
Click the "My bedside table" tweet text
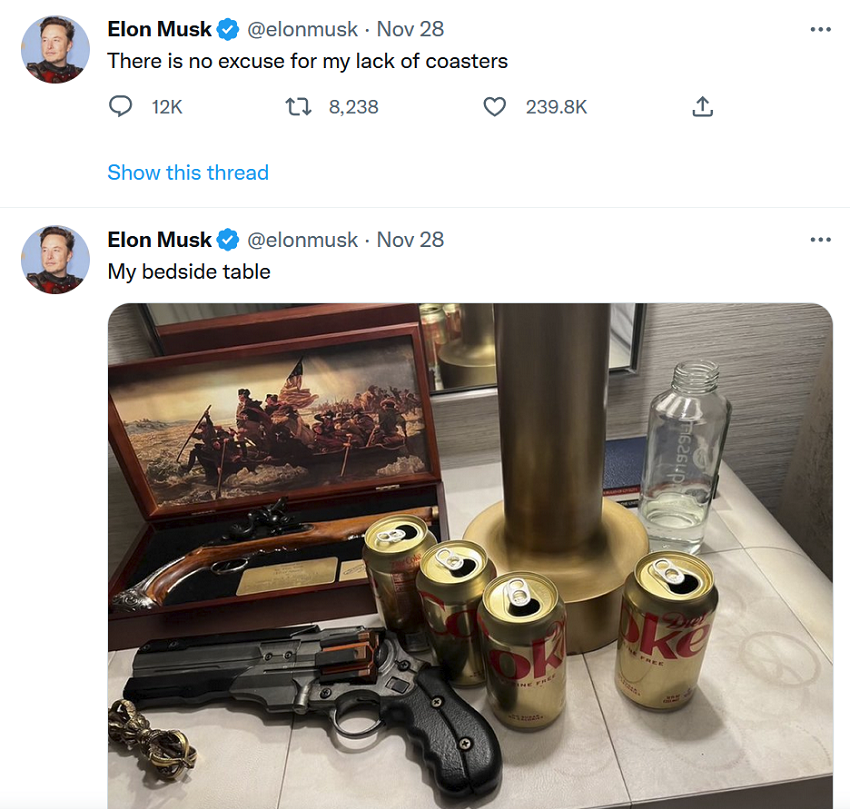(189, 271)
